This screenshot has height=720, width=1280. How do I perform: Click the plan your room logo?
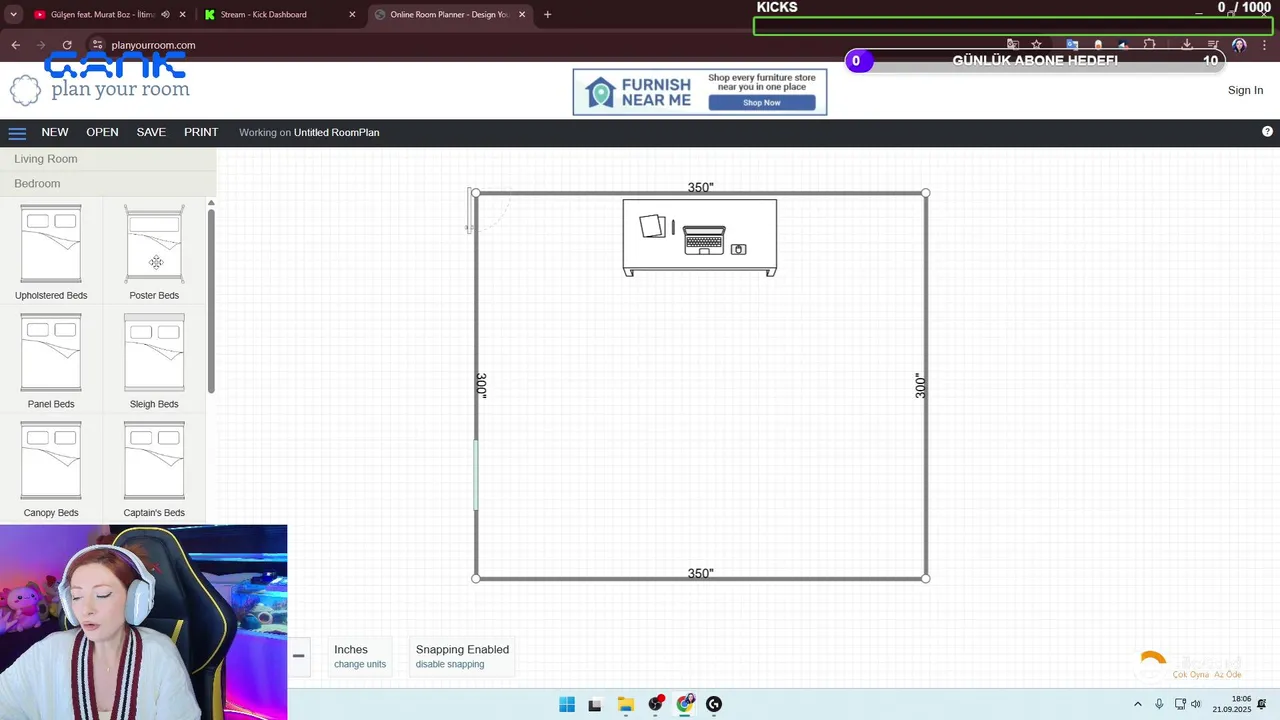[x=100, y=89]
